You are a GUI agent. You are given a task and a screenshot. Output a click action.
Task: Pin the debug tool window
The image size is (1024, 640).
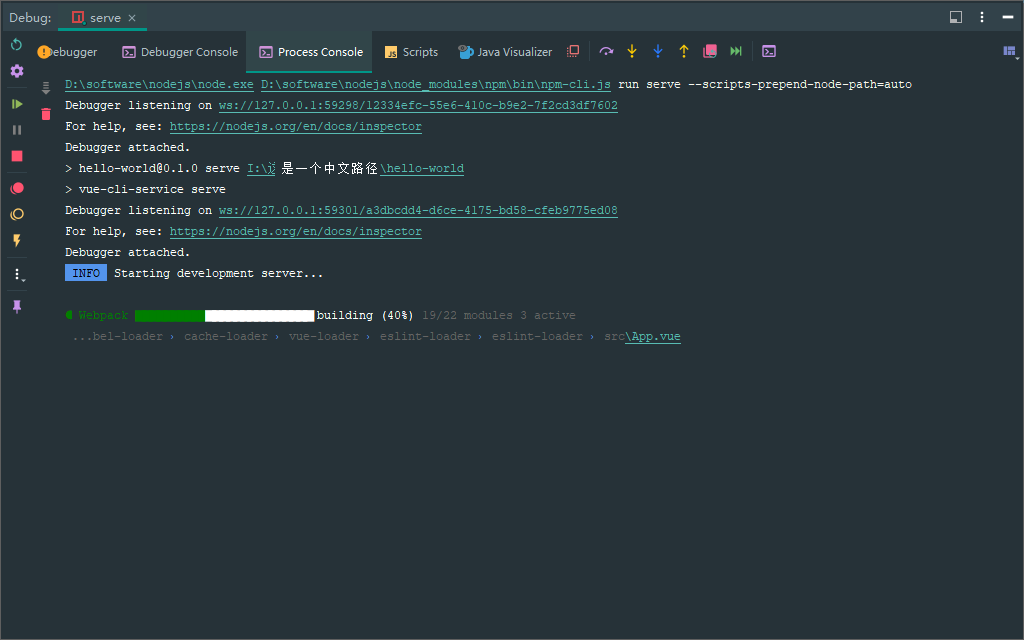pyautogui.click(x=17, y=306)
